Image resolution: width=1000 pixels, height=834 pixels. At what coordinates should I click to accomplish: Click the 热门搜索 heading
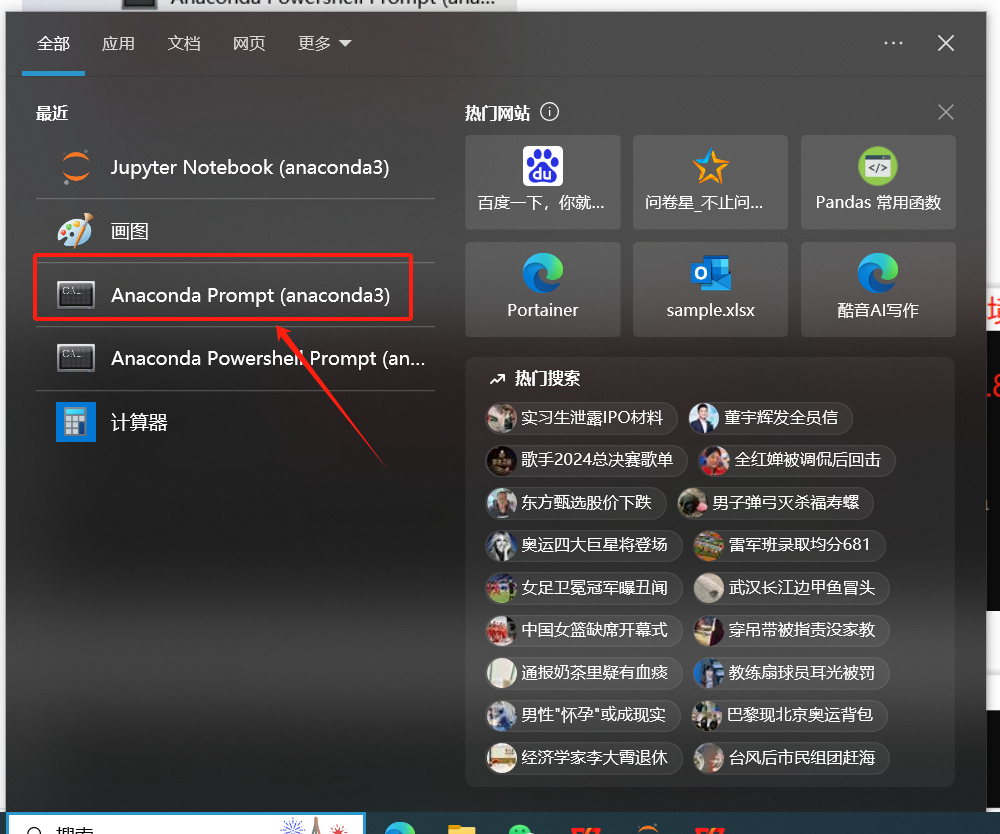tap(547, 379)
